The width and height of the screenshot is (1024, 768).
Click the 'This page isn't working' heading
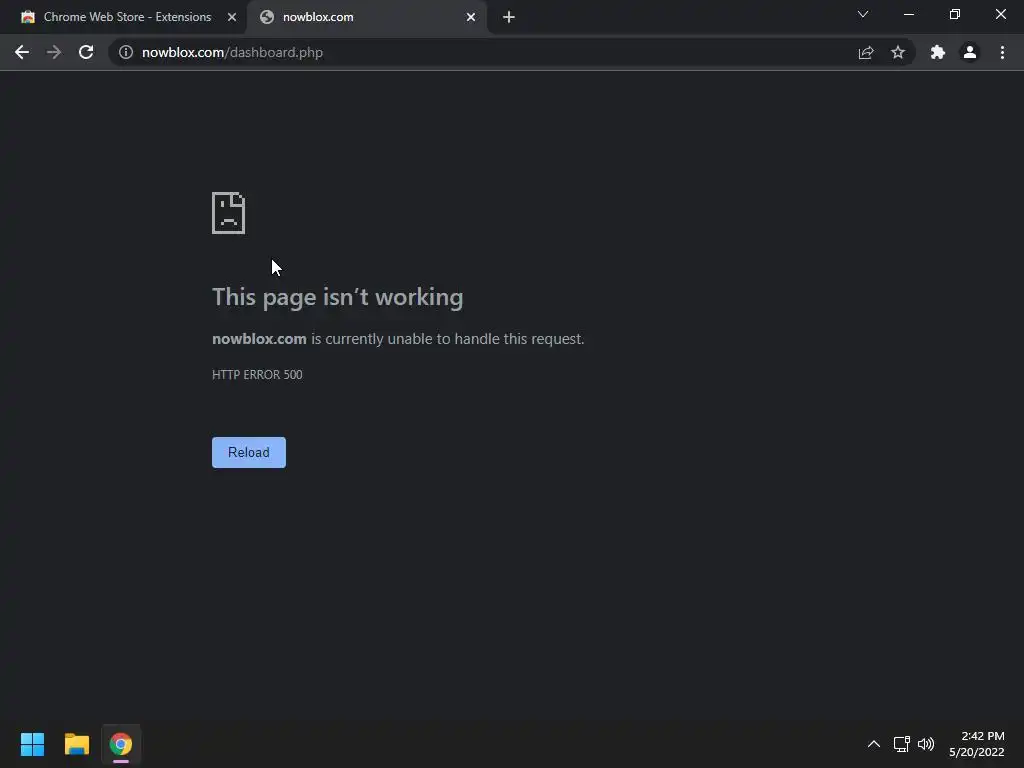(338, 297)
